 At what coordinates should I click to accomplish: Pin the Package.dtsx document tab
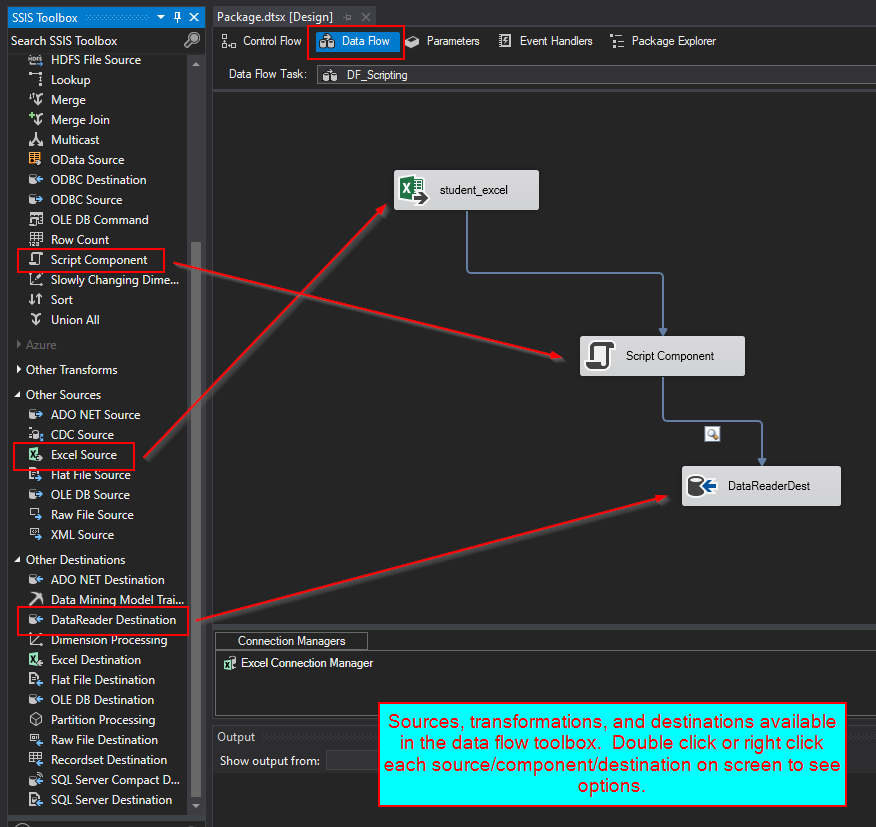(x=347, y=17)
